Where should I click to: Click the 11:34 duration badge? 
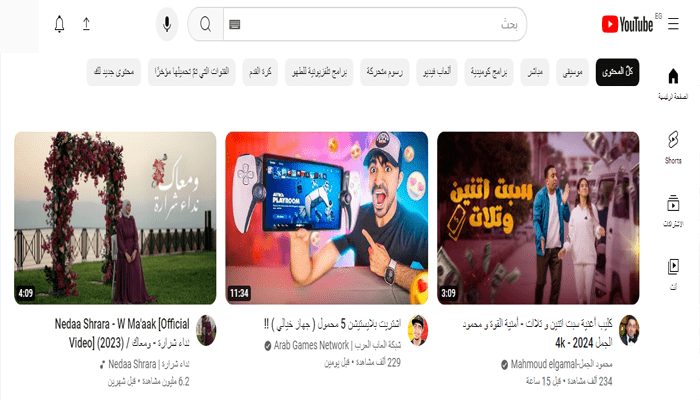(239, 293)
